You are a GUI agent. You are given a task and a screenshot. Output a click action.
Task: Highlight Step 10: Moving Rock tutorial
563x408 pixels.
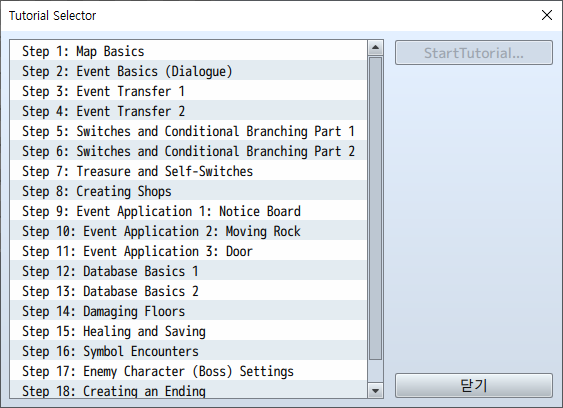189,231
